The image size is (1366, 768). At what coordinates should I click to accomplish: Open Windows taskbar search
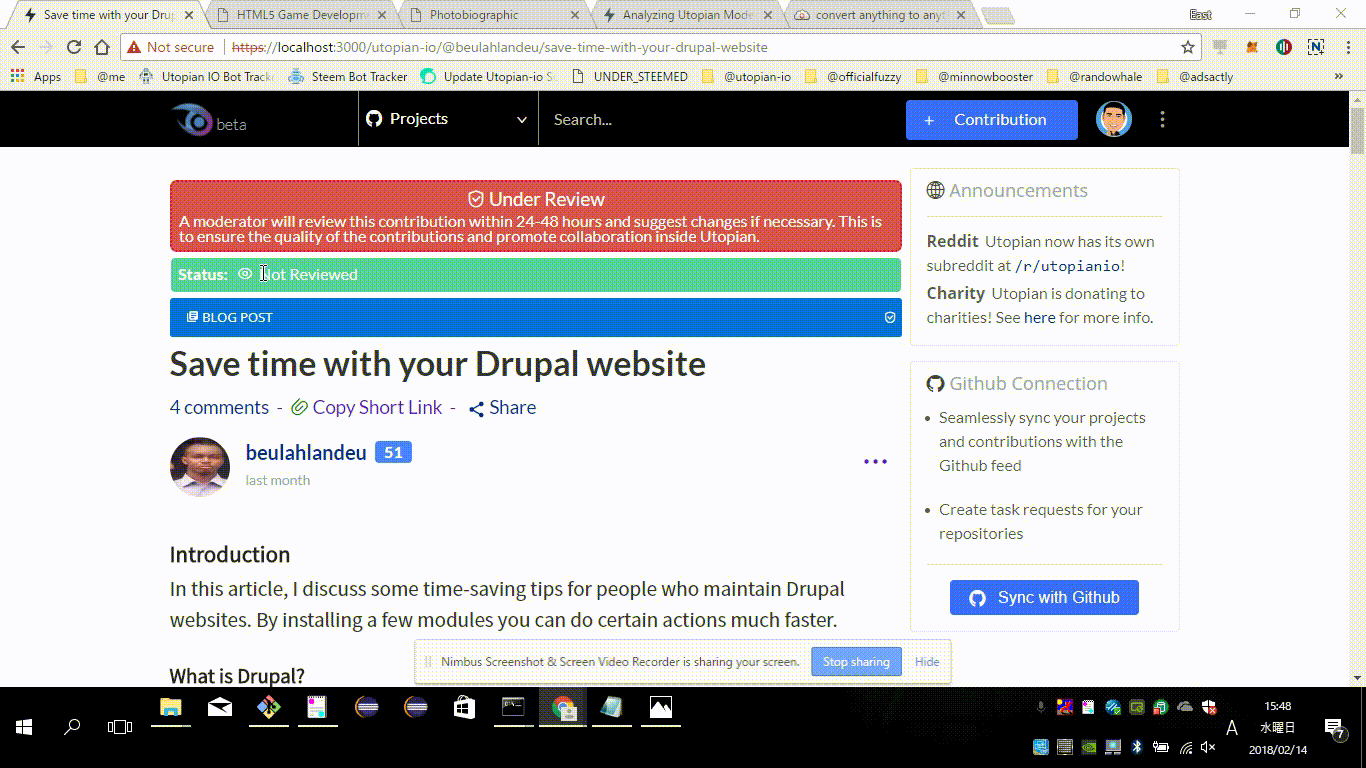coord(72,727)
